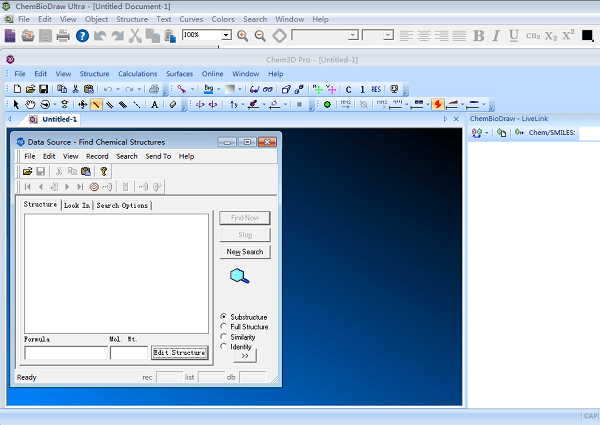Toggle Italic in ChemBioDraw toolbar

(496, 36)
